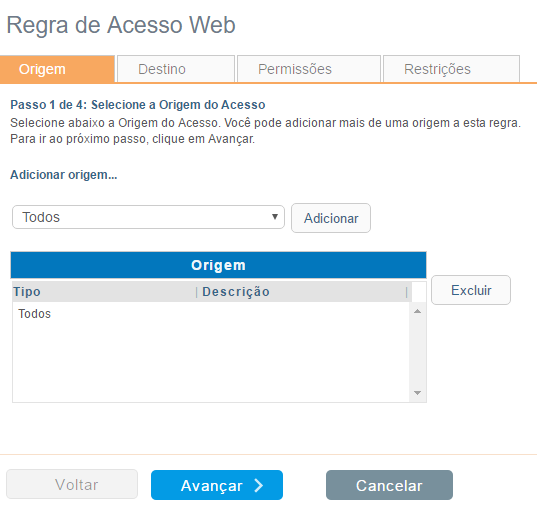Click the Origem list vertical scrollbar track

417,352
